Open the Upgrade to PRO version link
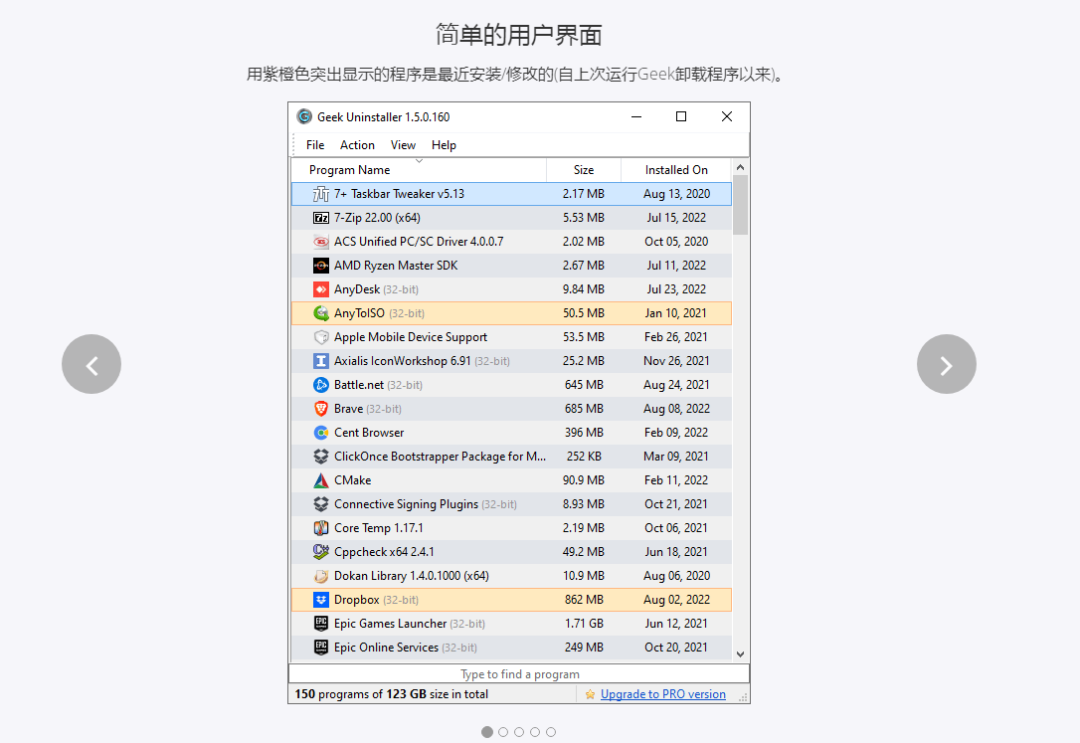 tap(663, 694)
